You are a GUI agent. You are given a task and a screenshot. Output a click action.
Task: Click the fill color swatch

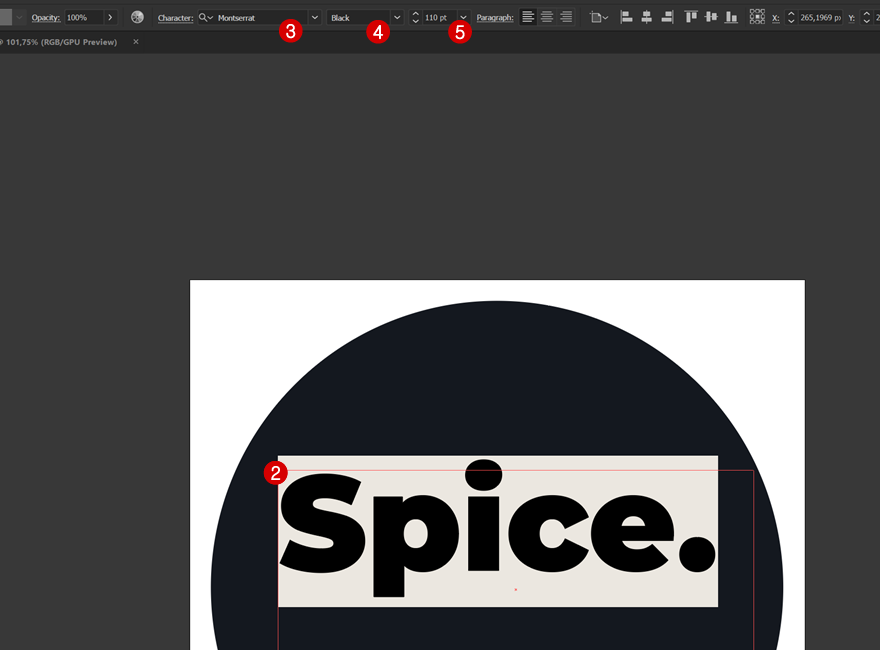6,17
